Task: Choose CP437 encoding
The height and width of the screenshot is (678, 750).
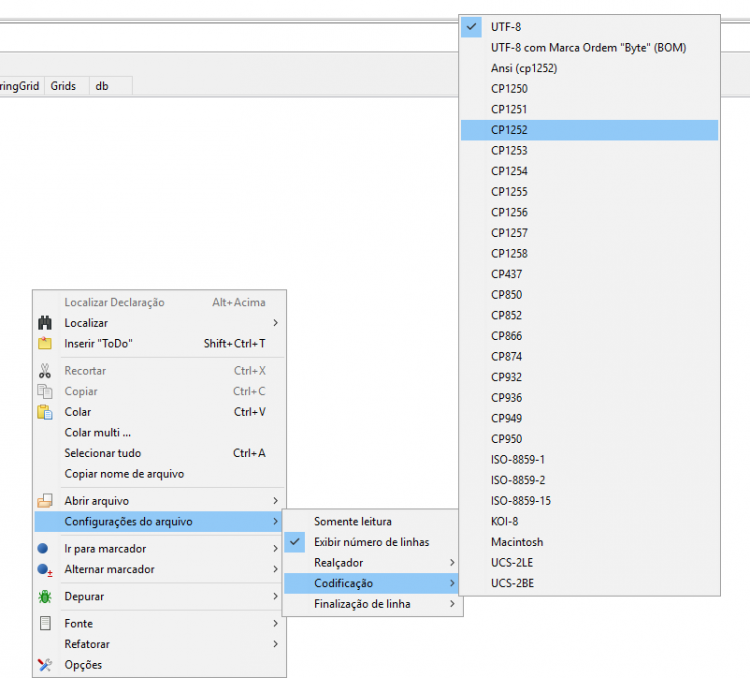Action: 589,274
